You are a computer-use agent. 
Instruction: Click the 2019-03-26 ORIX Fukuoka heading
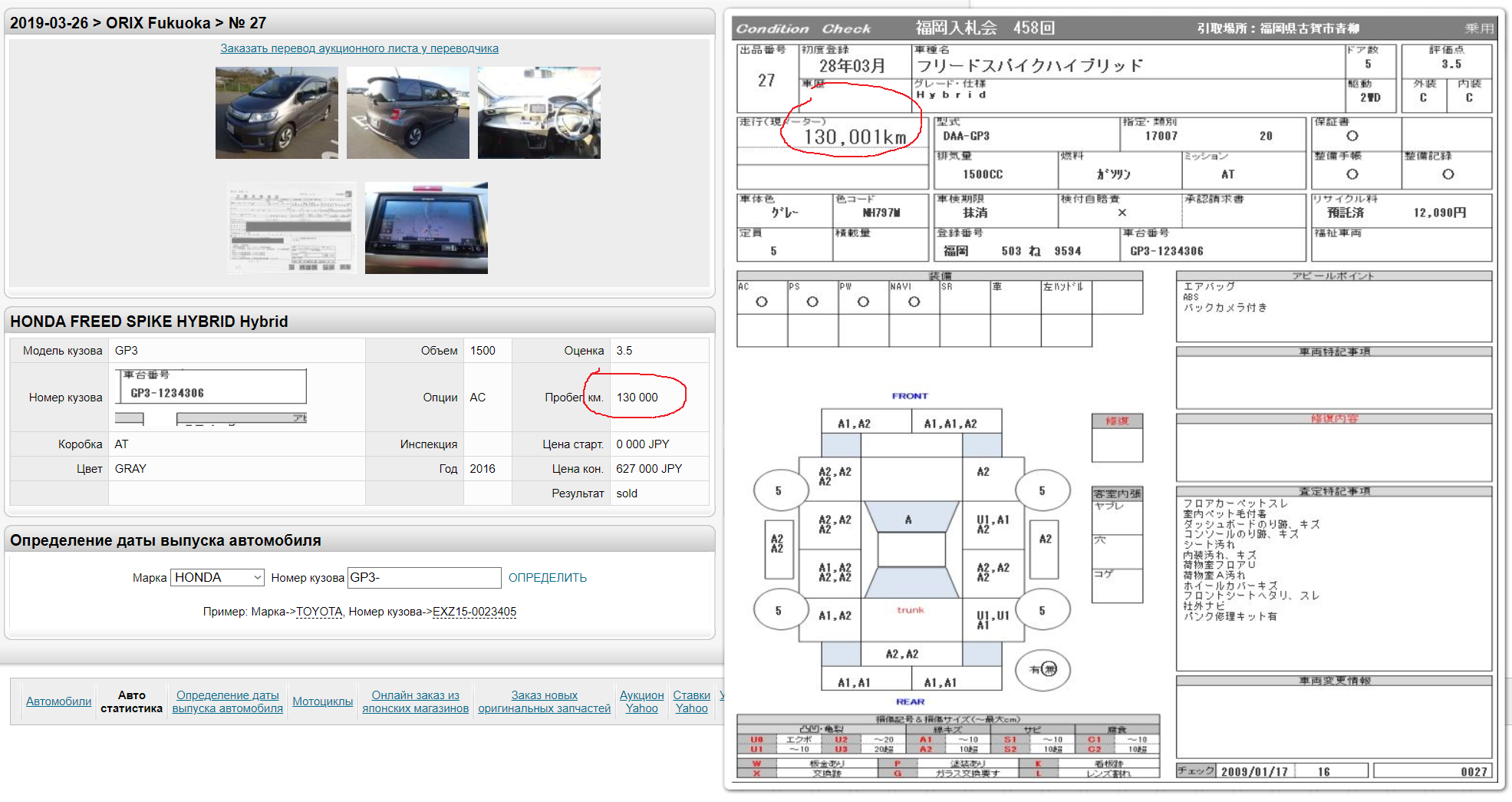(138, 23)
